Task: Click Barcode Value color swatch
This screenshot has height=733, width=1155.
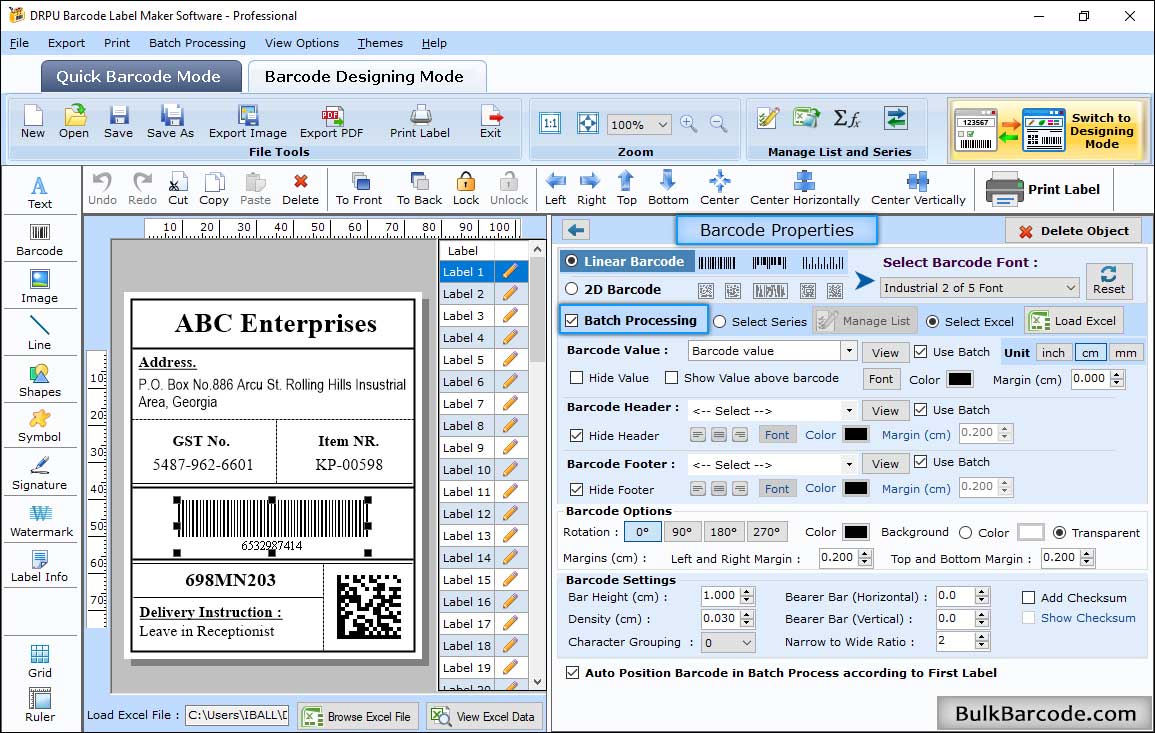Action: tap(959, 379)
